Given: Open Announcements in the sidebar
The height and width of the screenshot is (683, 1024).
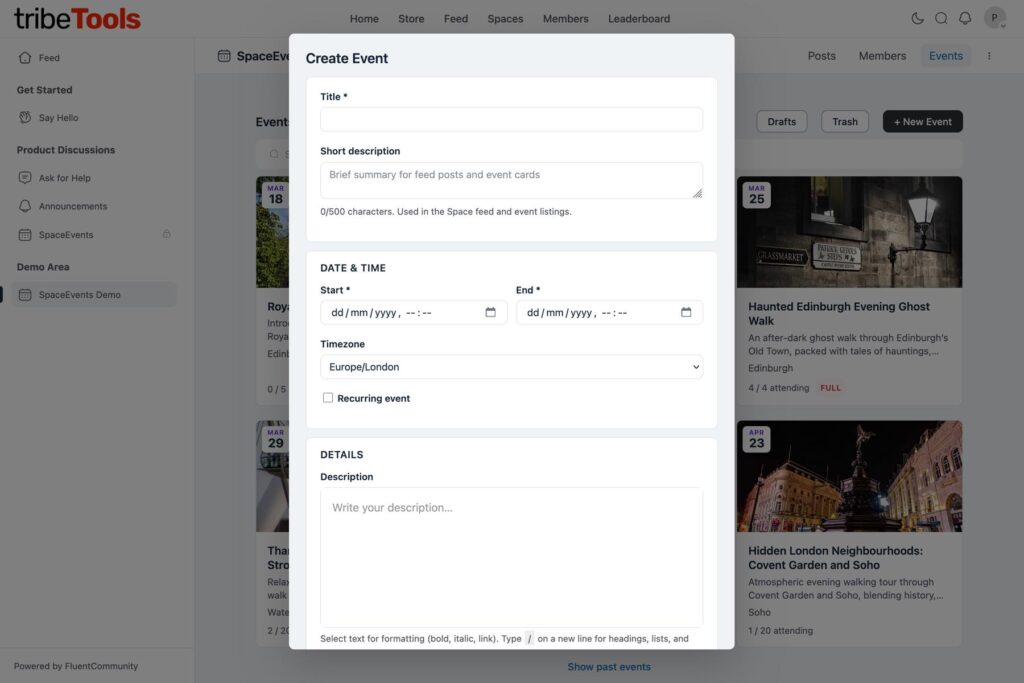Looking at the screenshot, I should [x=73, y=206].
